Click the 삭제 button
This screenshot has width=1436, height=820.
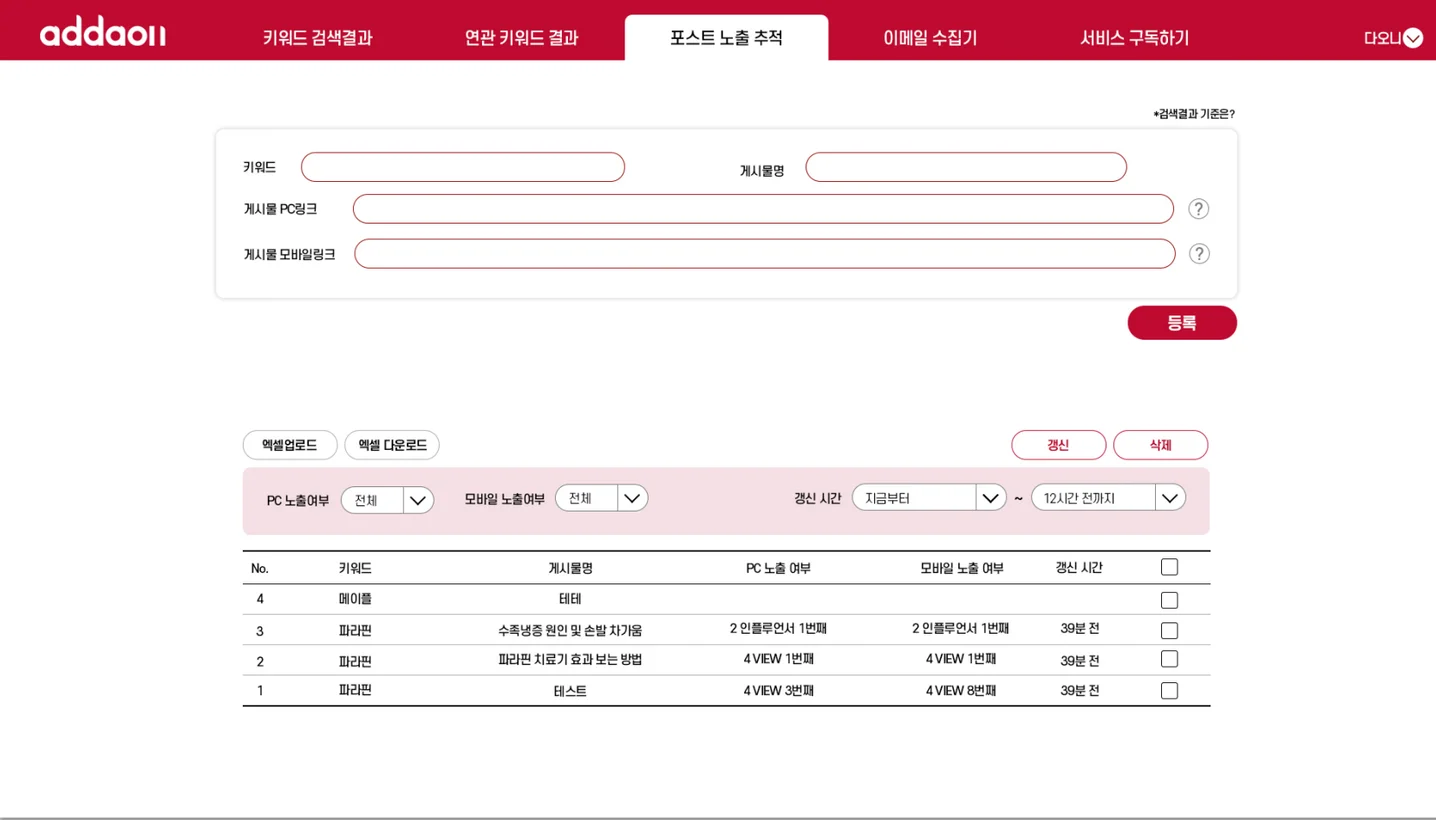[x=1160, y=445]
